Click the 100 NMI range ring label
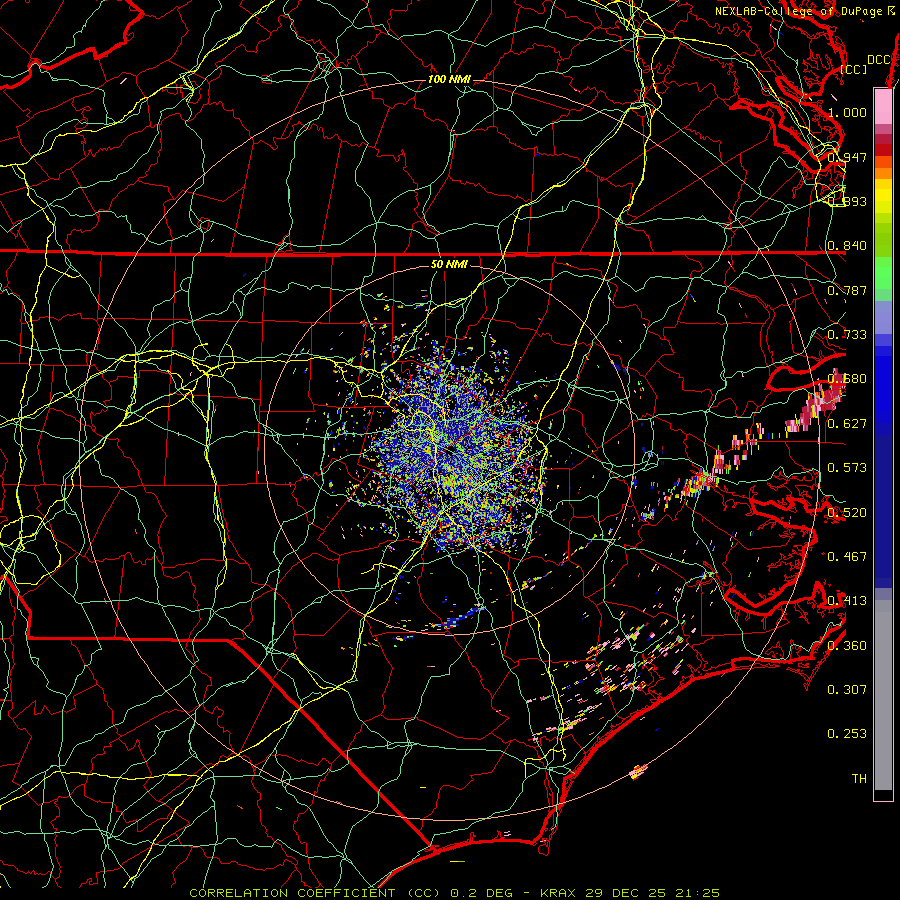Screen dimensions: 900x900 click(x=449, y=79)
